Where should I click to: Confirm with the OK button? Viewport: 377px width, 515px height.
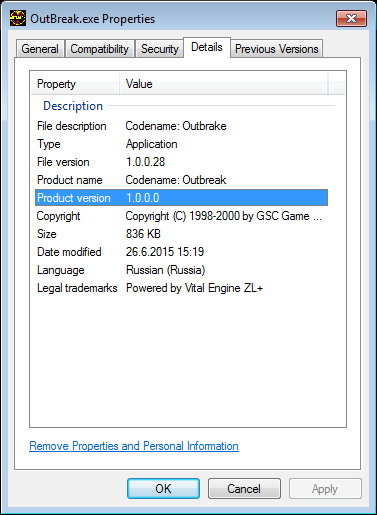(163, 489)
